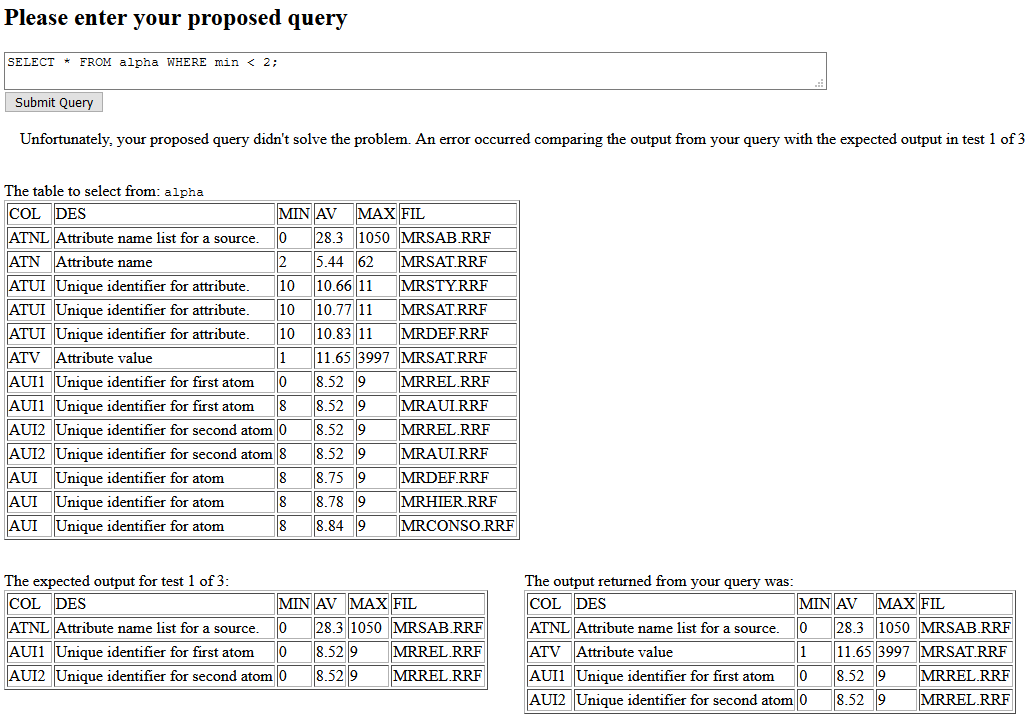Select the 8.75 cell
The height and width of the screenshot is (714, 1029).
tap(333, 478)
